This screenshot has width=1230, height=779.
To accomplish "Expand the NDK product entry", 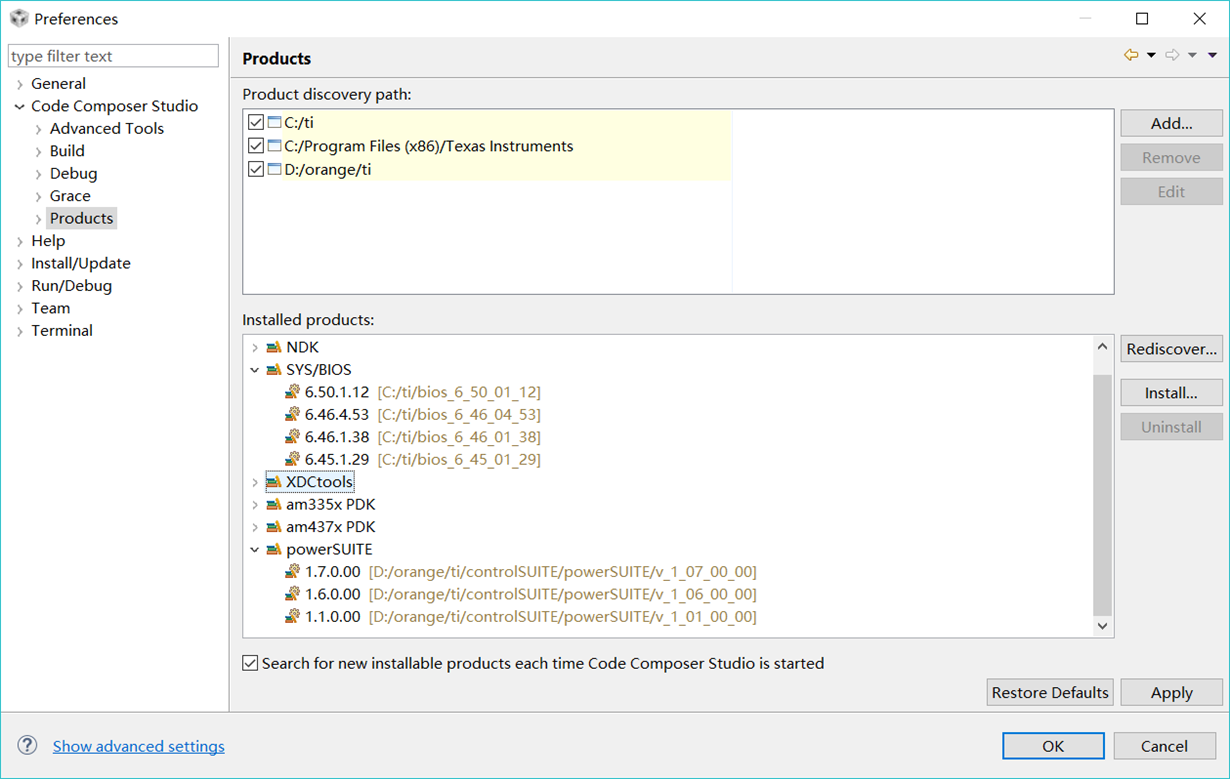I will click(255, 348).
